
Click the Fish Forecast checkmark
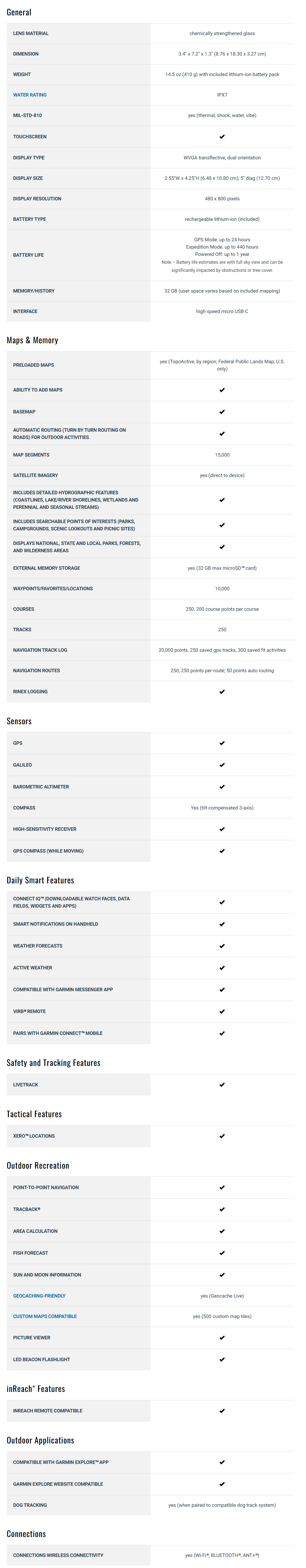click(x=222, y=1253)
